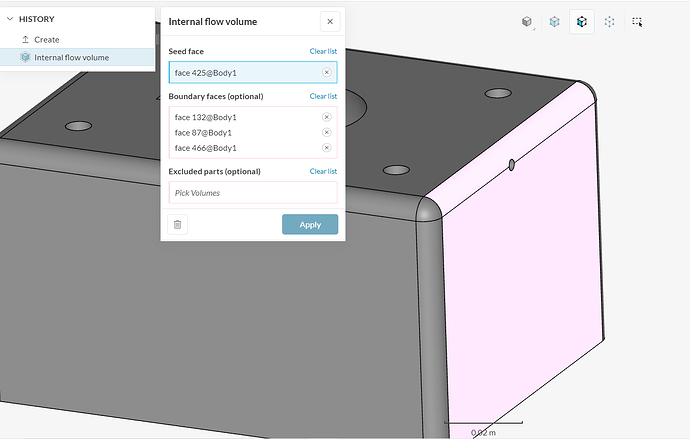Collapse the HISTORY panel
Screen dimensions: 690x439
(10, 19)
